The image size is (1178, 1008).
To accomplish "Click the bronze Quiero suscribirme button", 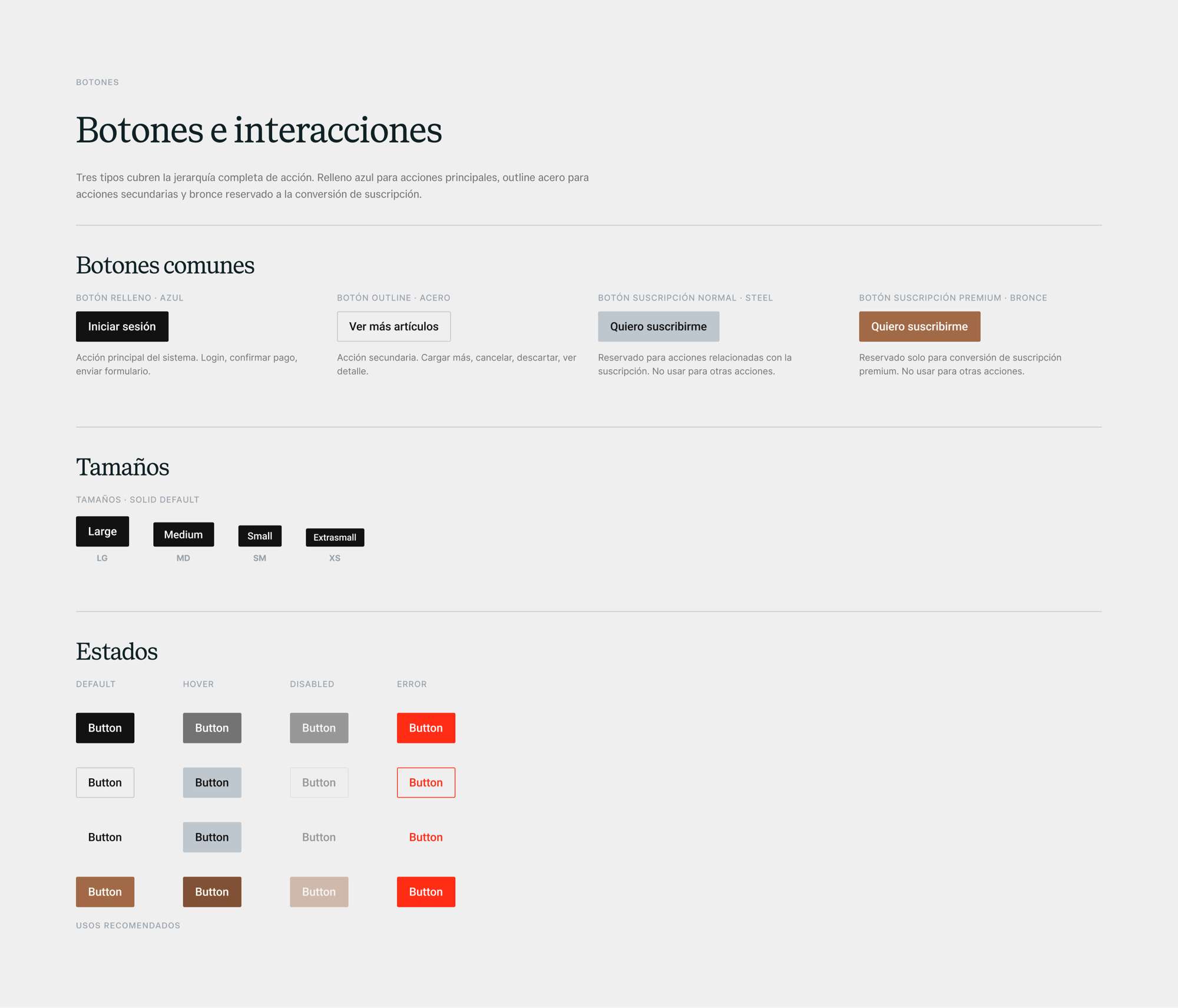I will [x=919, y=326].
